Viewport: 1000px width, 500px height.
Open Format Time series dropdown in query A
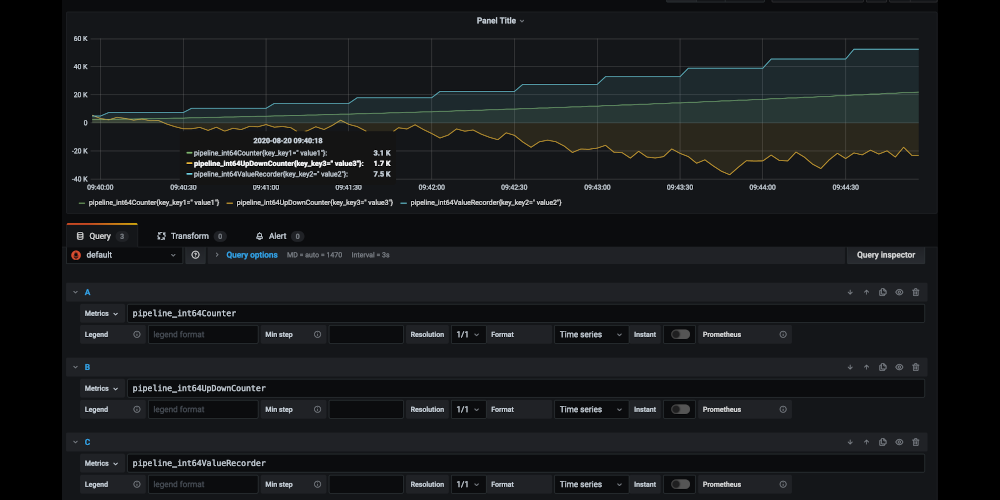591,334
